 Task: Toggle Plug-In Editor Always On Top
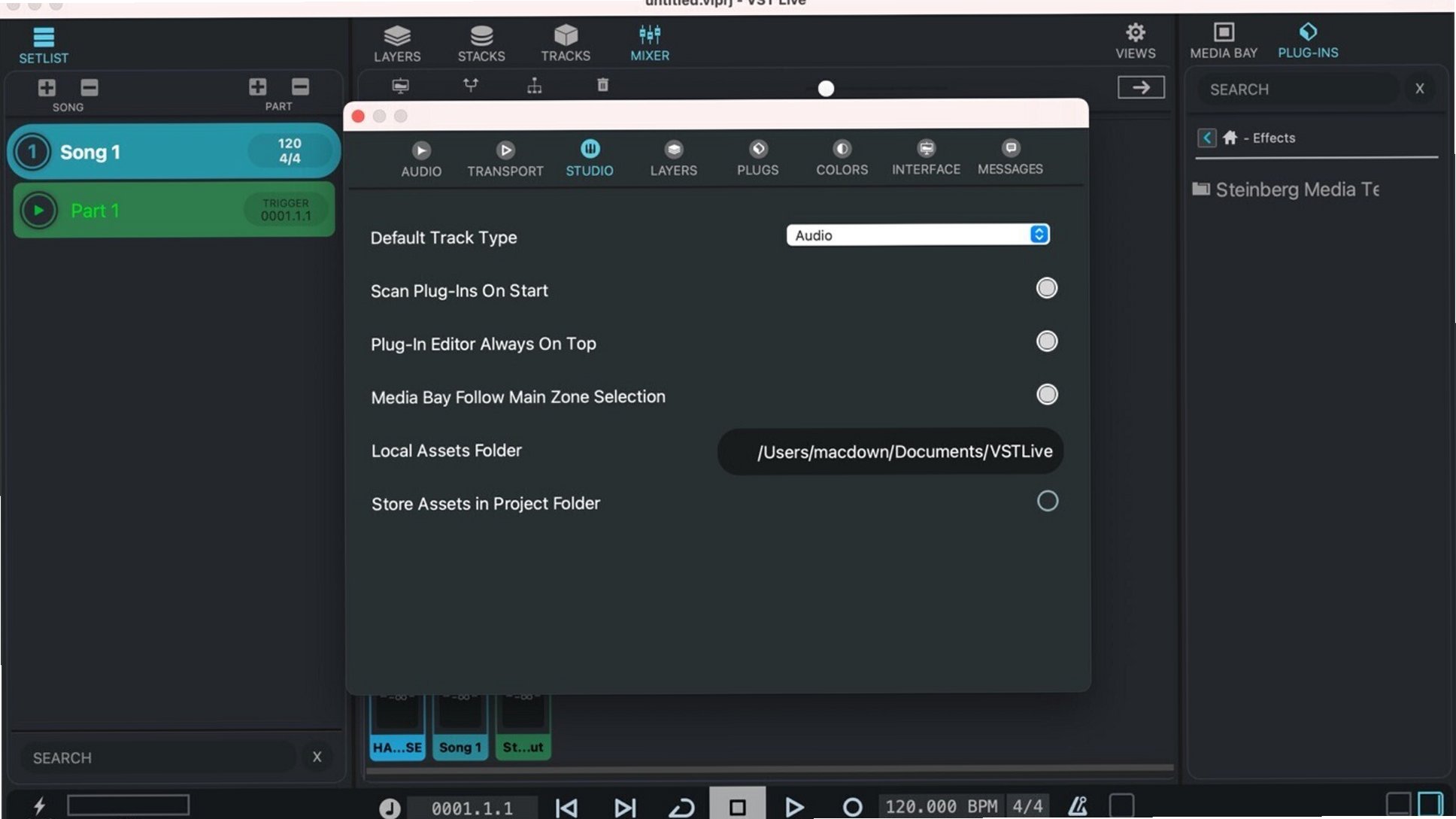[1046, 341]
